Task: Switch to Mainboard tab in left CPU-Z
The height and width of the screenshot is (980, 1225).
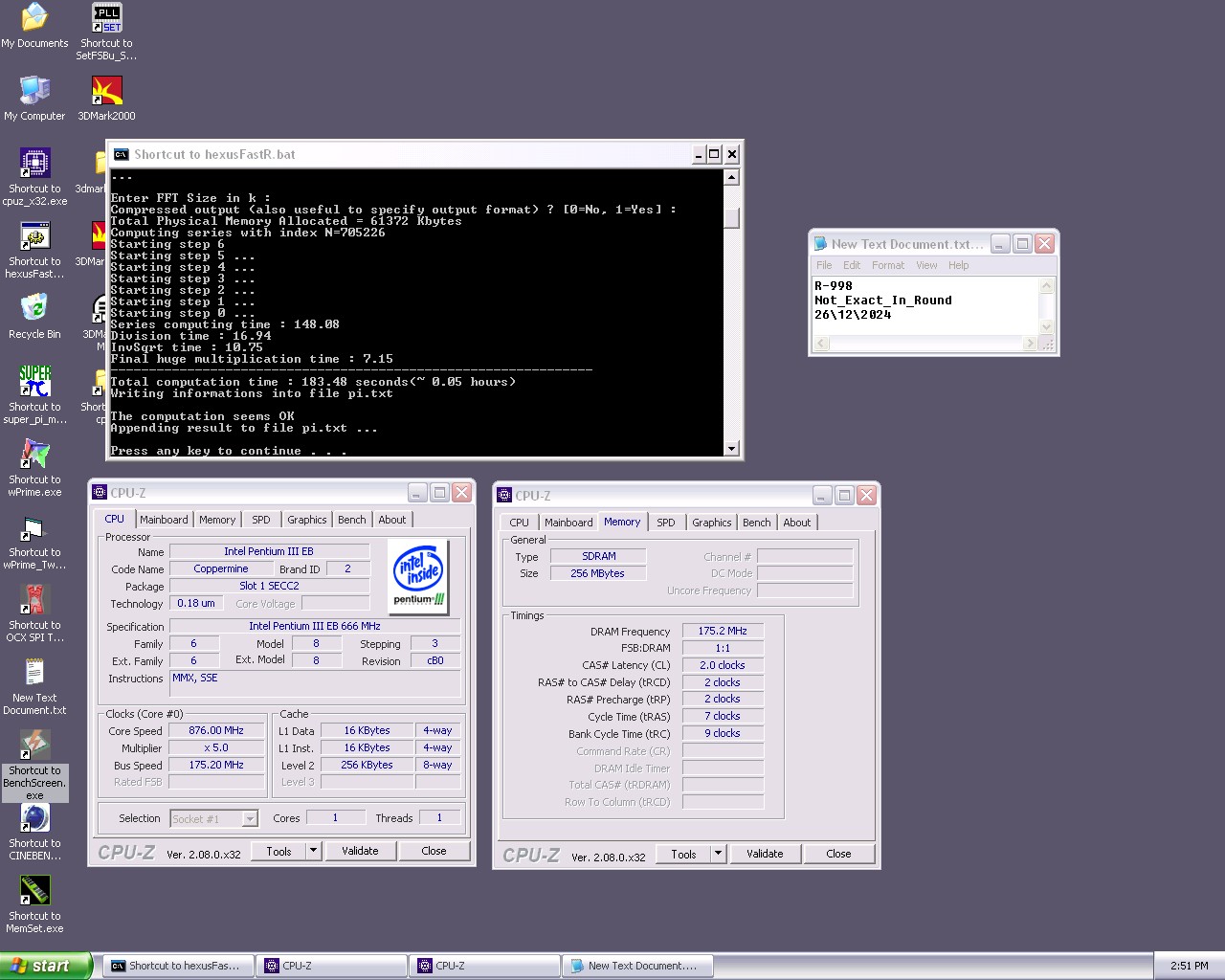Action: [164, 520]
